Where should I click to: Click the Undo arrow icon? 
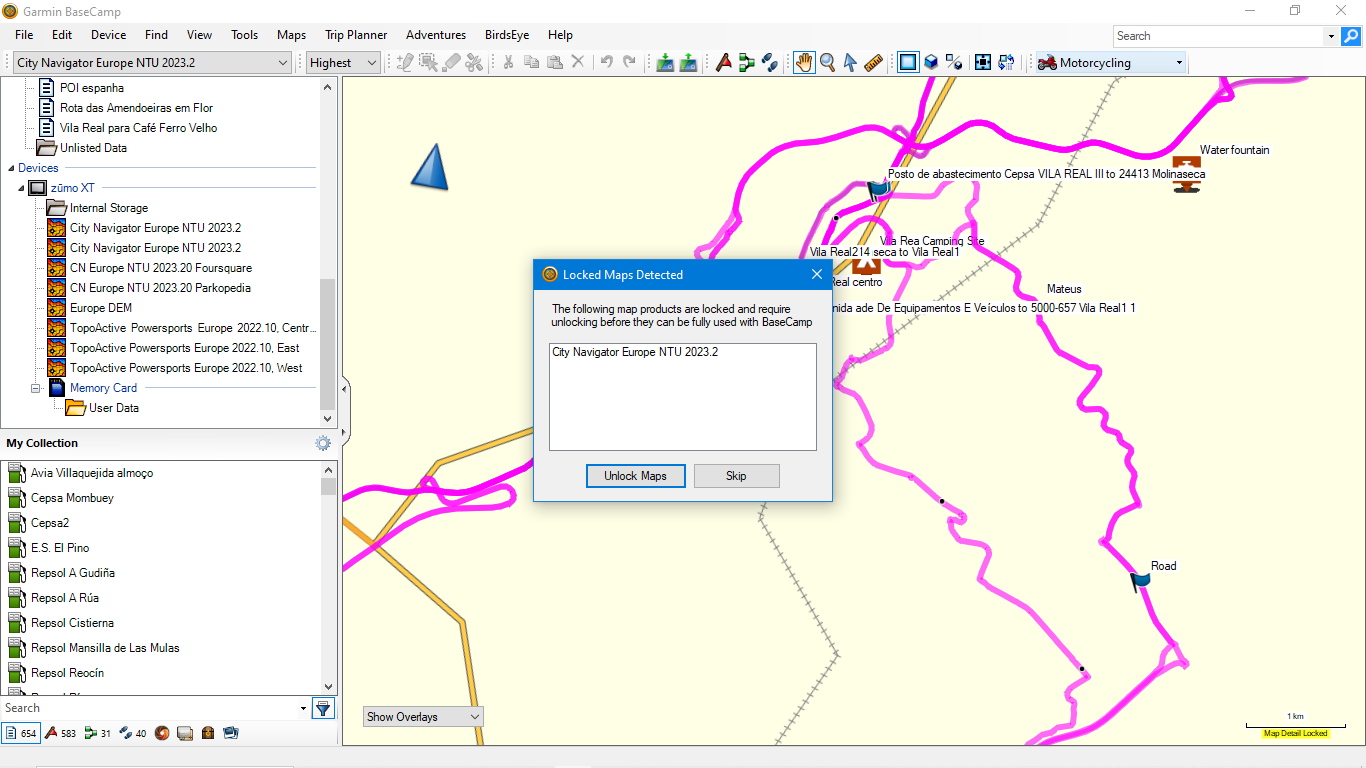pyautogui.click(x=606, y=62)
